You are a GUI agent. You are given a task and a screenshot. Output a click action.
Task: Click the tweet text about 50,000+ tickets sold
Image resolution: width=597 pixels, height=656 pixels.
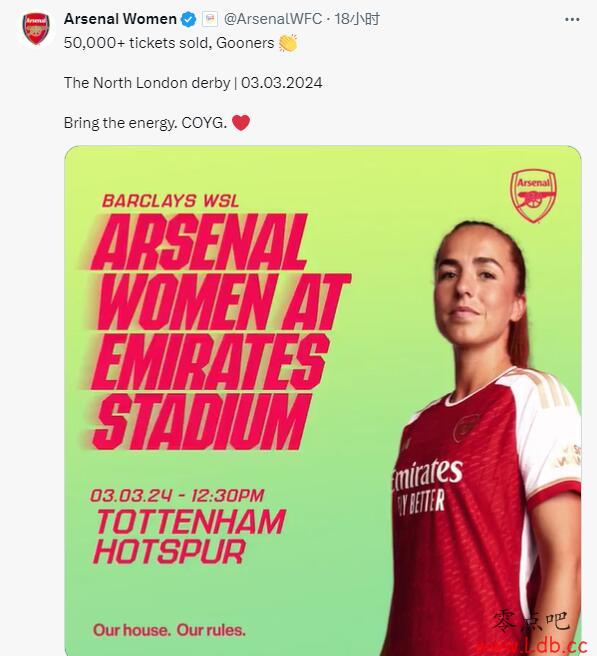[x=169, y=43]
